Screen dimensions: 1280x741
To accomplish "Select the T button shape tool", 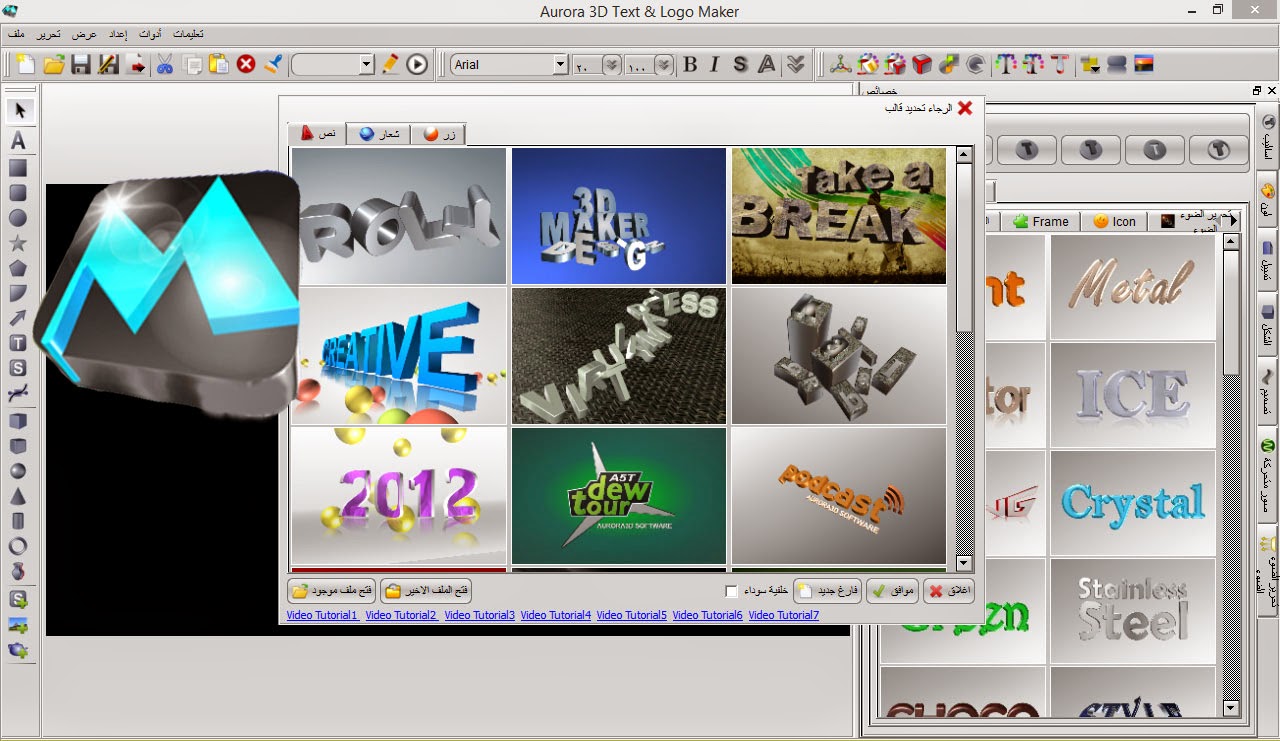I will tap(18, 343).
